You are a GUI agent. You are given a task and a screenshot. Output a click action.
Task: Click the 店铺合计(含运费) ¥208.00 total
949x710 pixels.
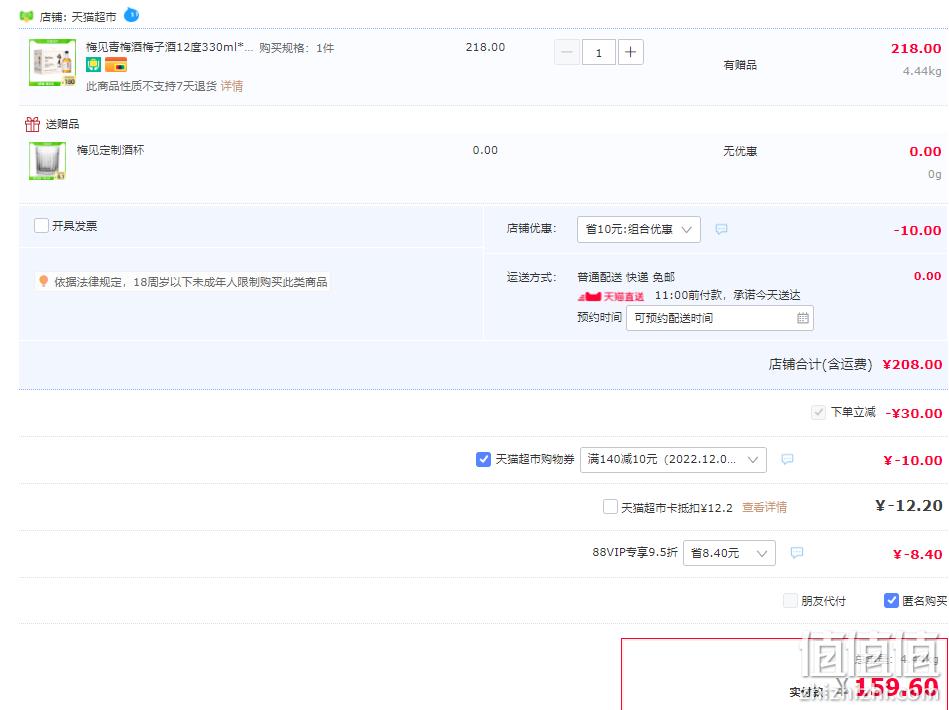(x=855, y=364)
